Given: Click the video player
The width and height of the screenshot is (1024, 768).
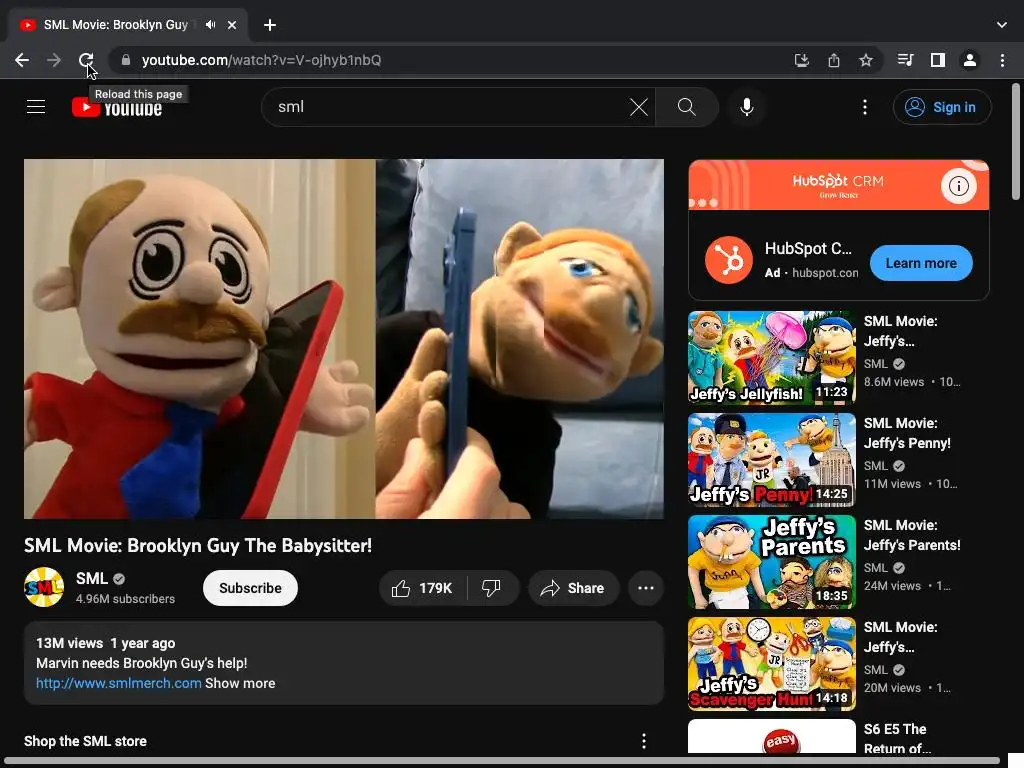Looking at the screenshot, I should pos(344,339).
